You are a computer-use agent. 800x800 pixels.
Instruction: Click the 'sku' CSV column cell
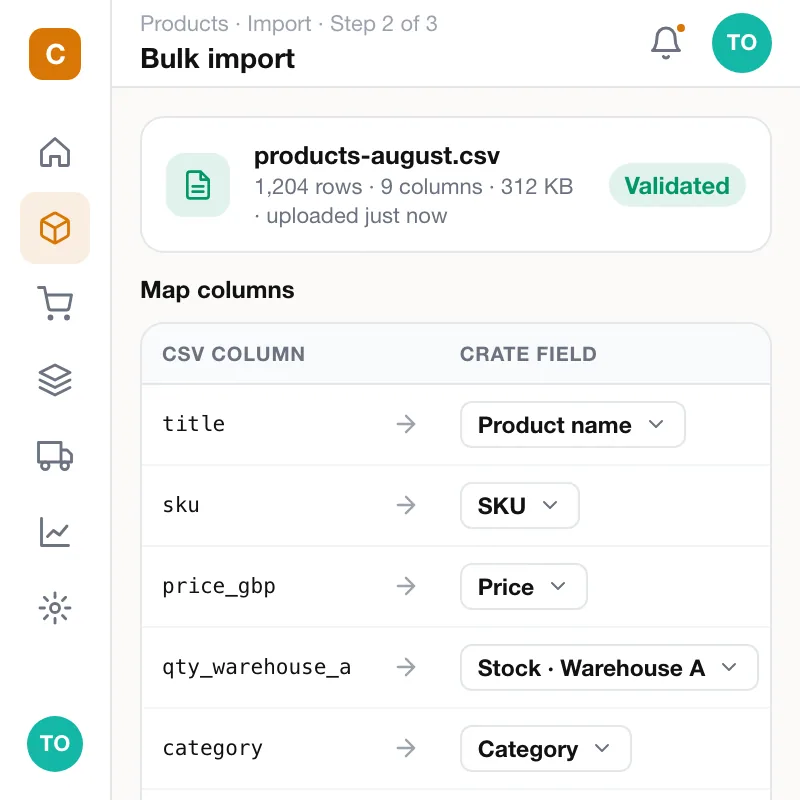click(181, 505)
